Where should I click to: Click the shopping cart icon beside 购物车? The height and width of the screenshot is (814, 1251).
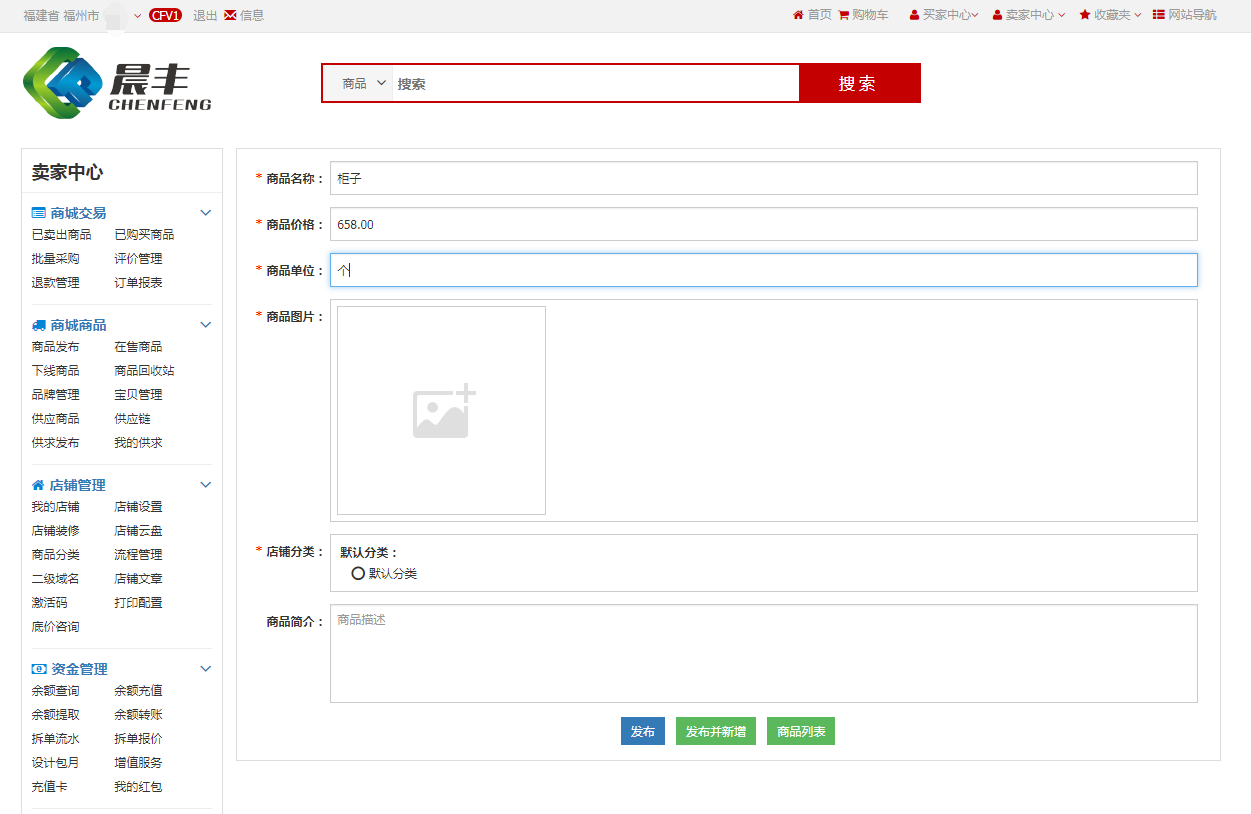click(843, 15)
